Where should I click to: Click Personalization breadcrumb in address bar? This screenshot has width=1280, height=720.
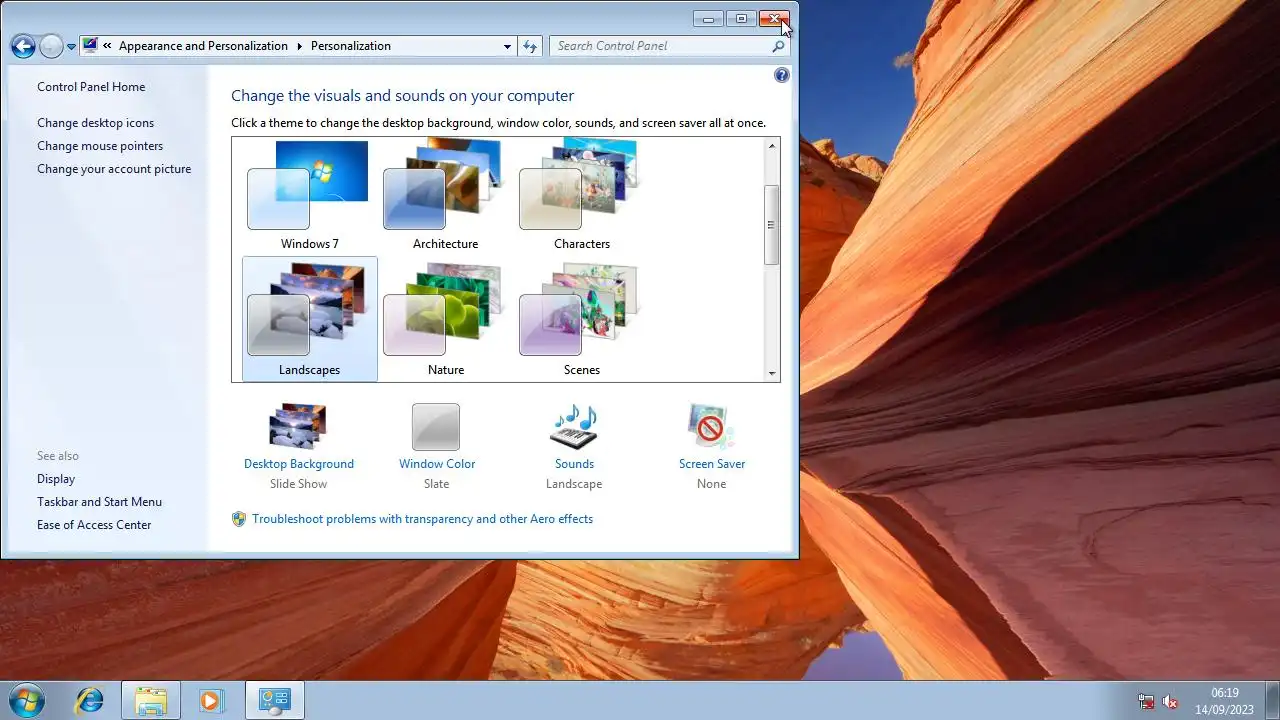(x=351, y=46)
